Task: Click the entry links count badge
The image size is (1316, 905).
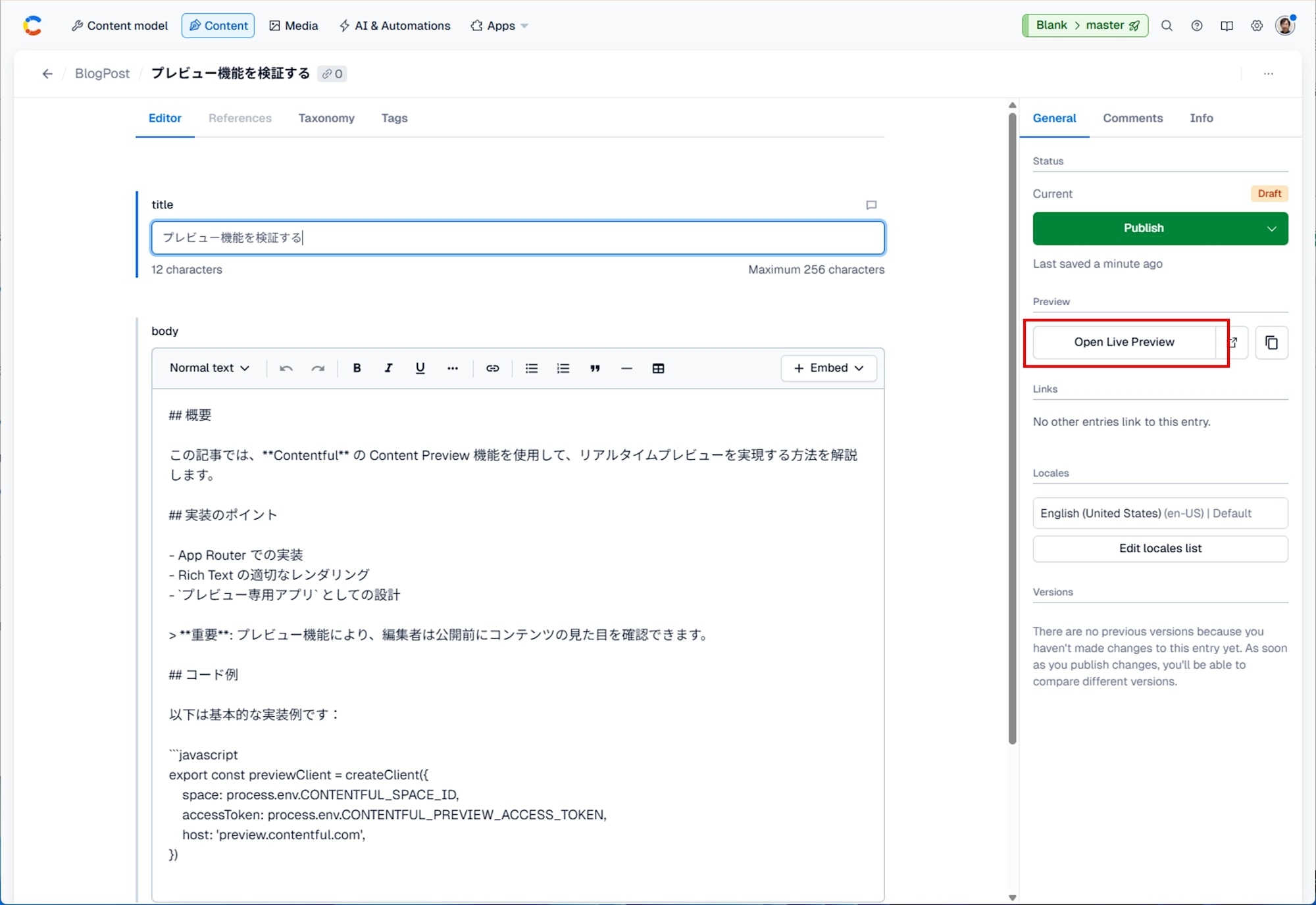Action: (x=332, y=74)
